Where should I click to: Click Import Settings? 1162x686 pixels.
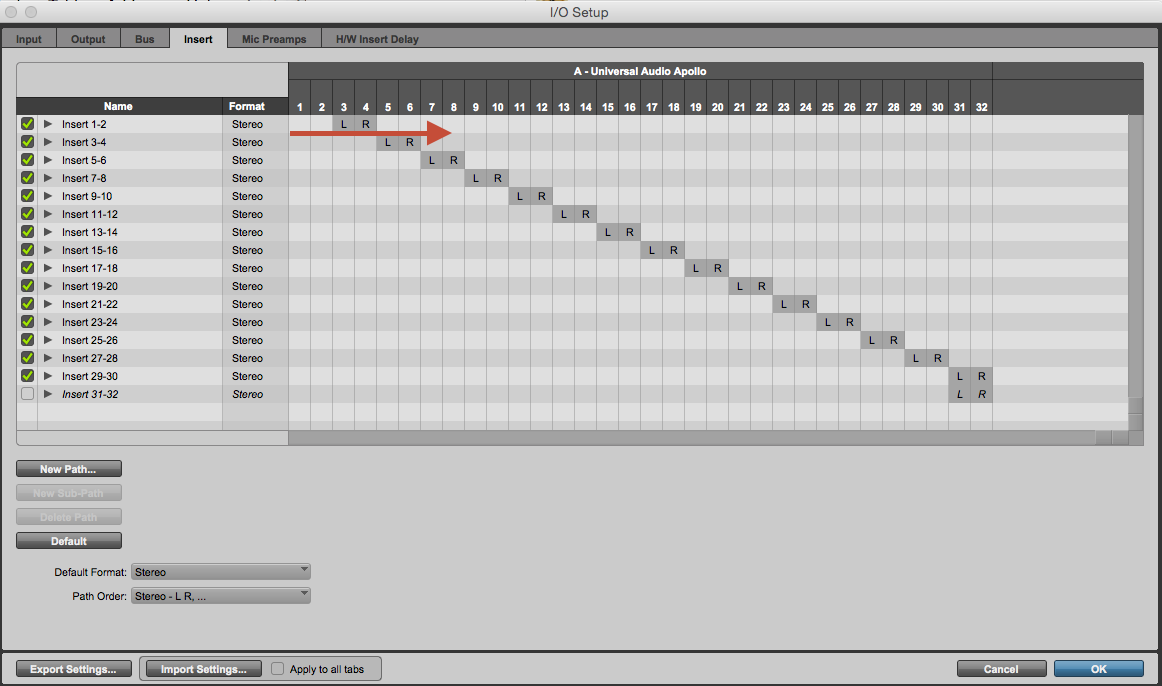pos(203,668)
